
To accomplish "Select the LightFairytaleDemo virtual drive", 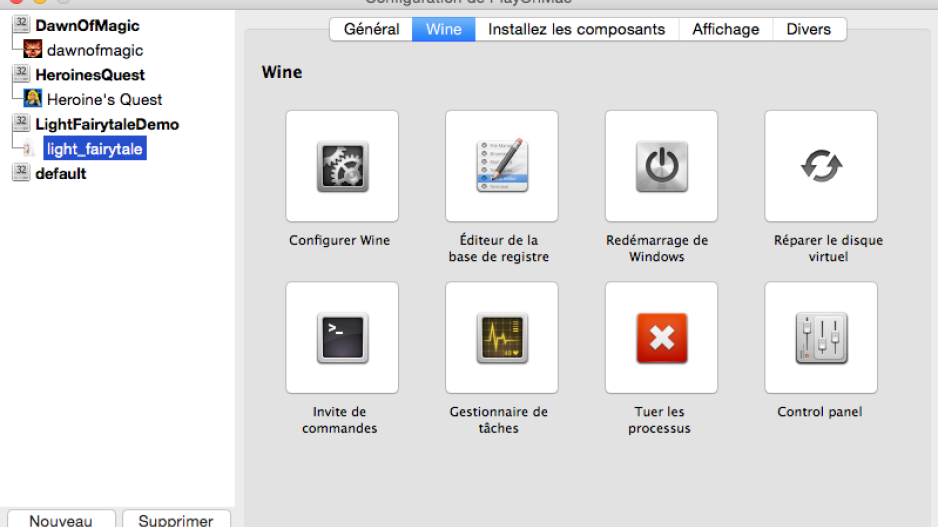I will pyautogui.click(x=107, y=124).
